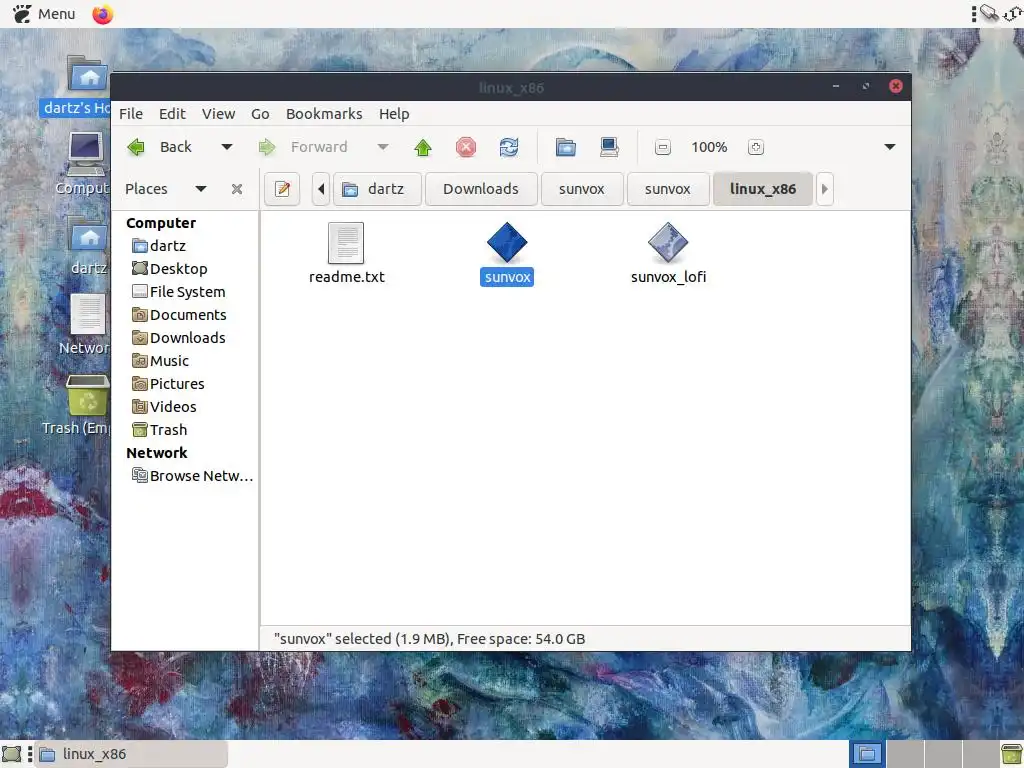Open the Go menu
This screenshot has height=768, width=1024.
[x=260, y=114]
